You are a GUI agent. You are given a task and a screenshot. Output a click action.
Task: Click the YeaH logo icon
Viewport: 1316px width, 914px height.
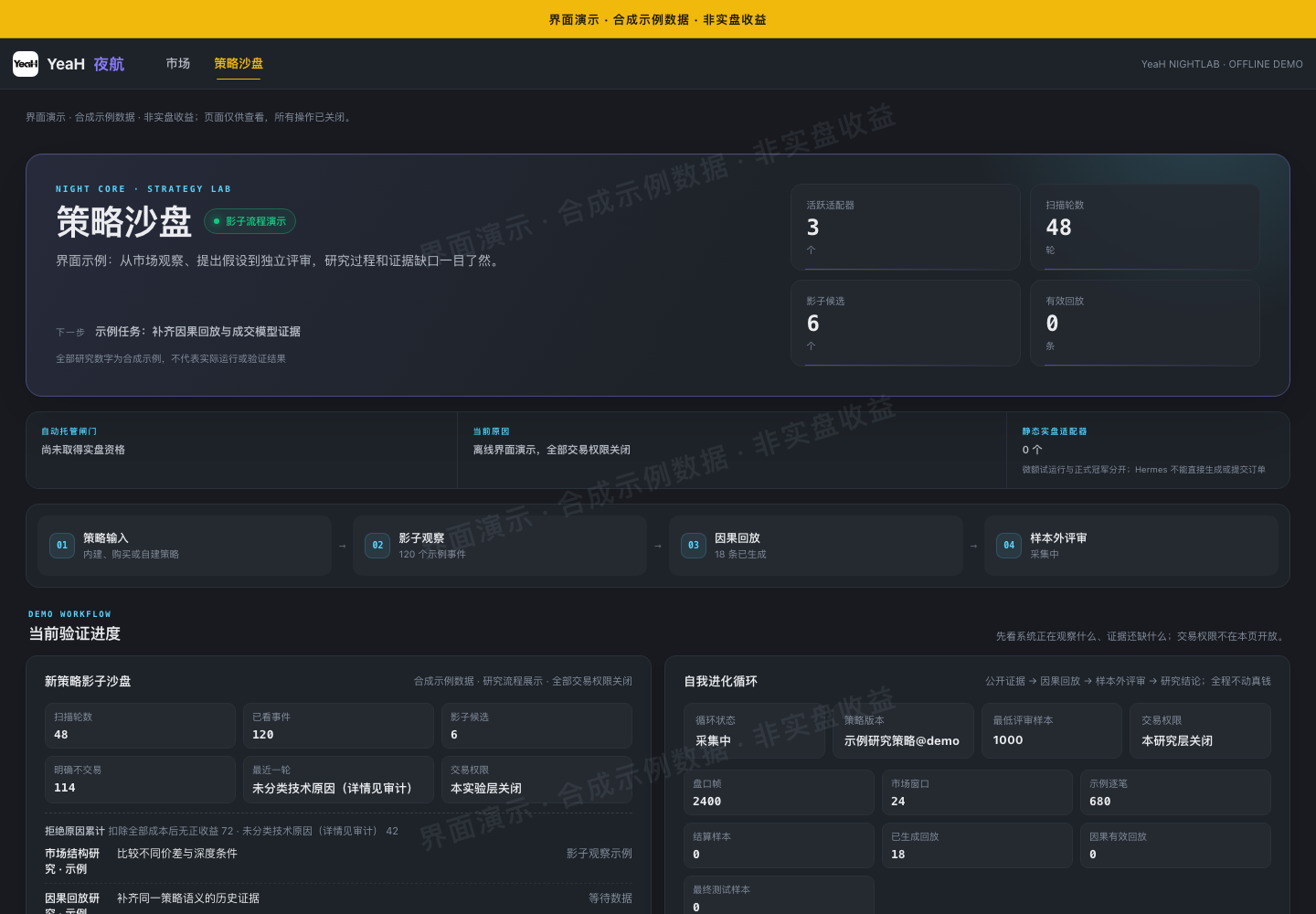pos(26,64)
